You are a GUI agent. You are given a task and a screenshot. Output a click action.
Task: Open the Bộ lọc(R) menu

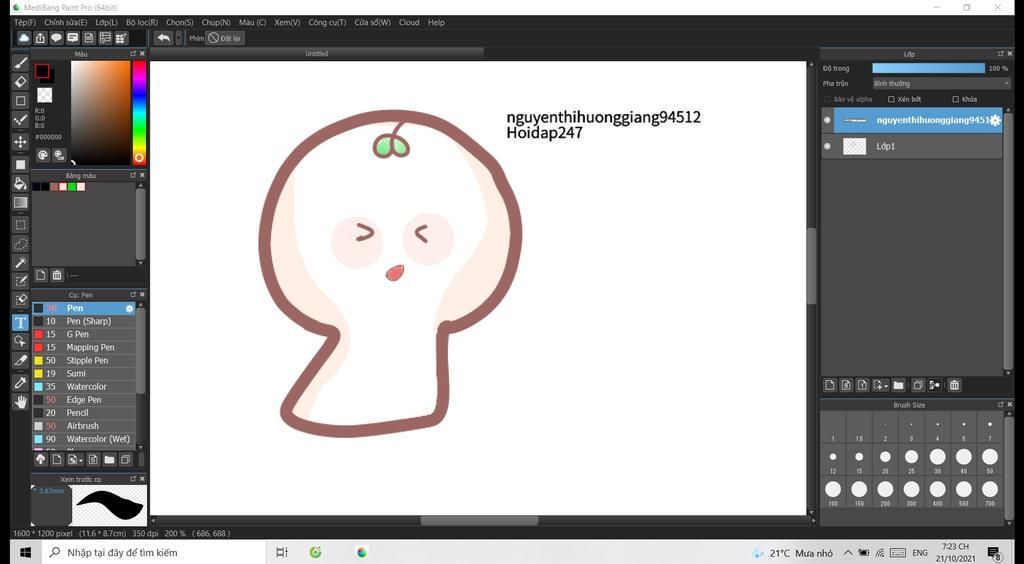(142, 22)
